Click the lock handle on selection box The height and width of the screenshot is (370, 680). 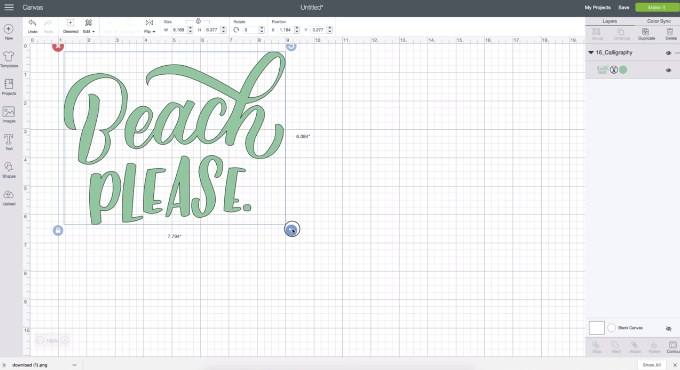(x=58, y=230)
